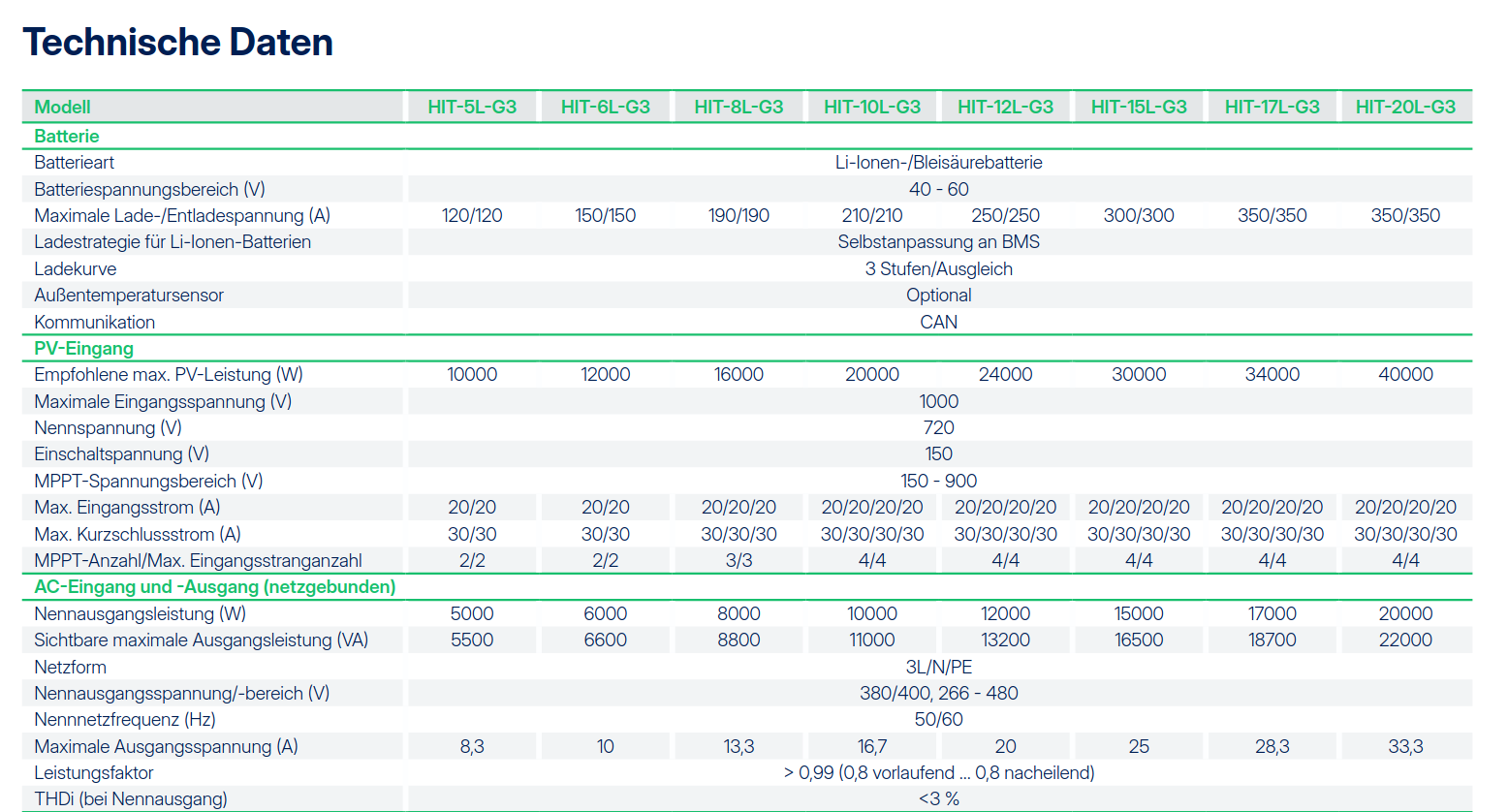Image resolution: width=1508 pixels, height=812 pixels.
Task: Select the Leistungsfaktor row label
Action: point(94,773)
